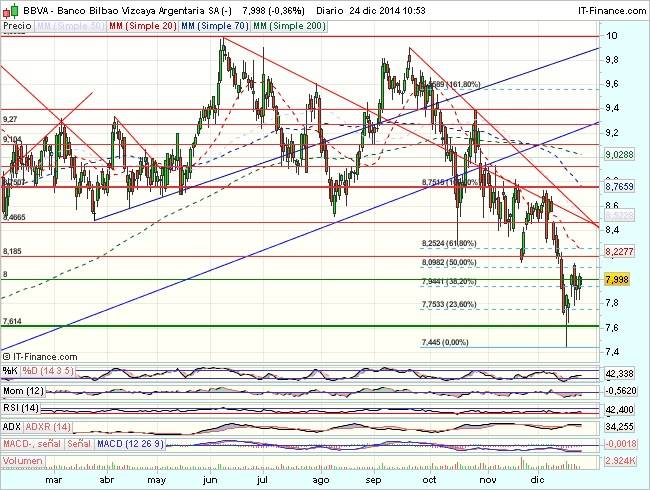
Task: Click the mar month marker on the time axis
Action: pos(53,480)
